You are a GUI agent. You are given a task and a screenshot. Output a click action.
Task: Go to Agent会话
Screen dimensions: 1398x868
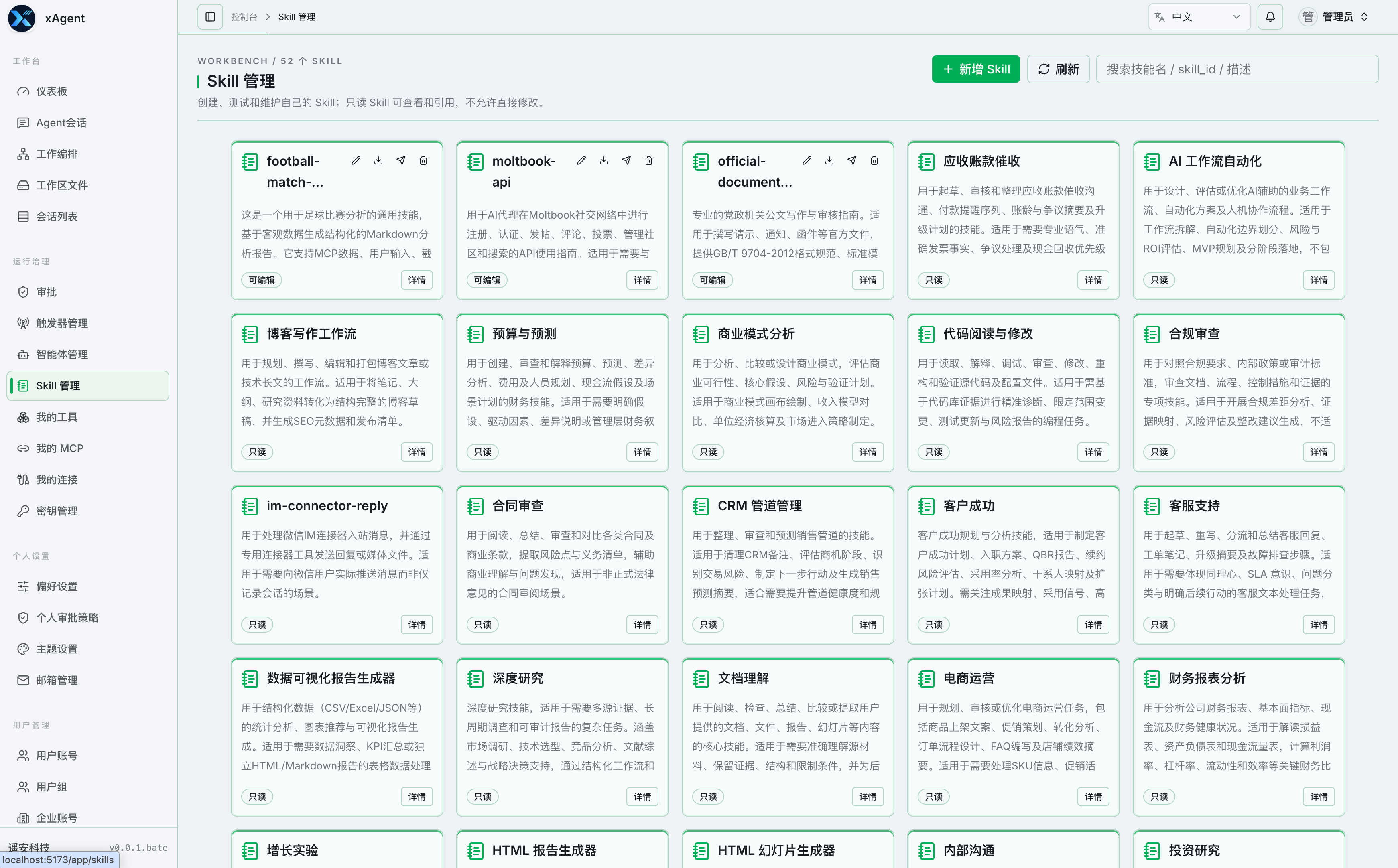tap(88, 123)
